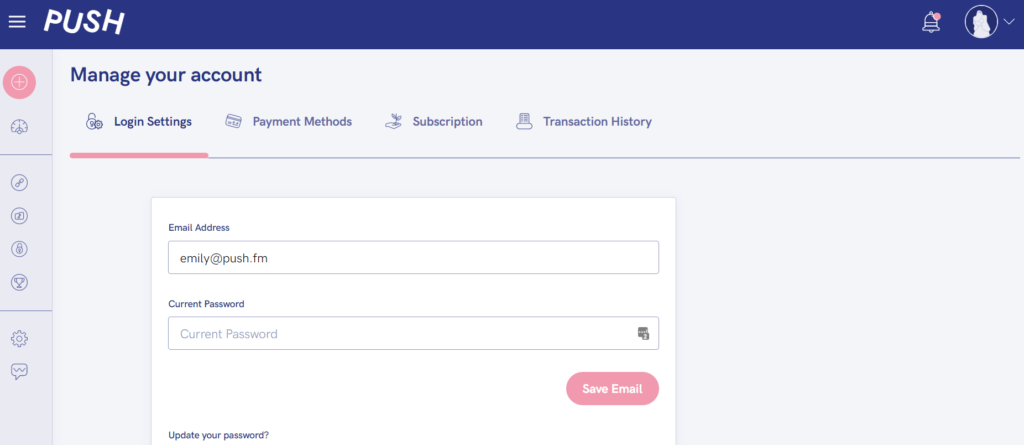Select the padlock icon in sidebar
1024x445 pixels.
20,249
